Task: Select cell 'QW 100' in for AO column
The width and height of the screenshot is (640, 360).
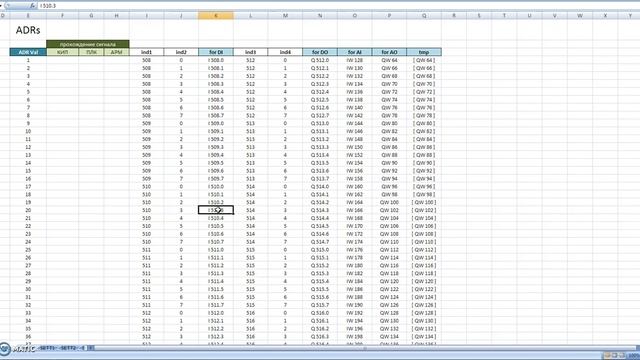Action: tap(389, 202)
